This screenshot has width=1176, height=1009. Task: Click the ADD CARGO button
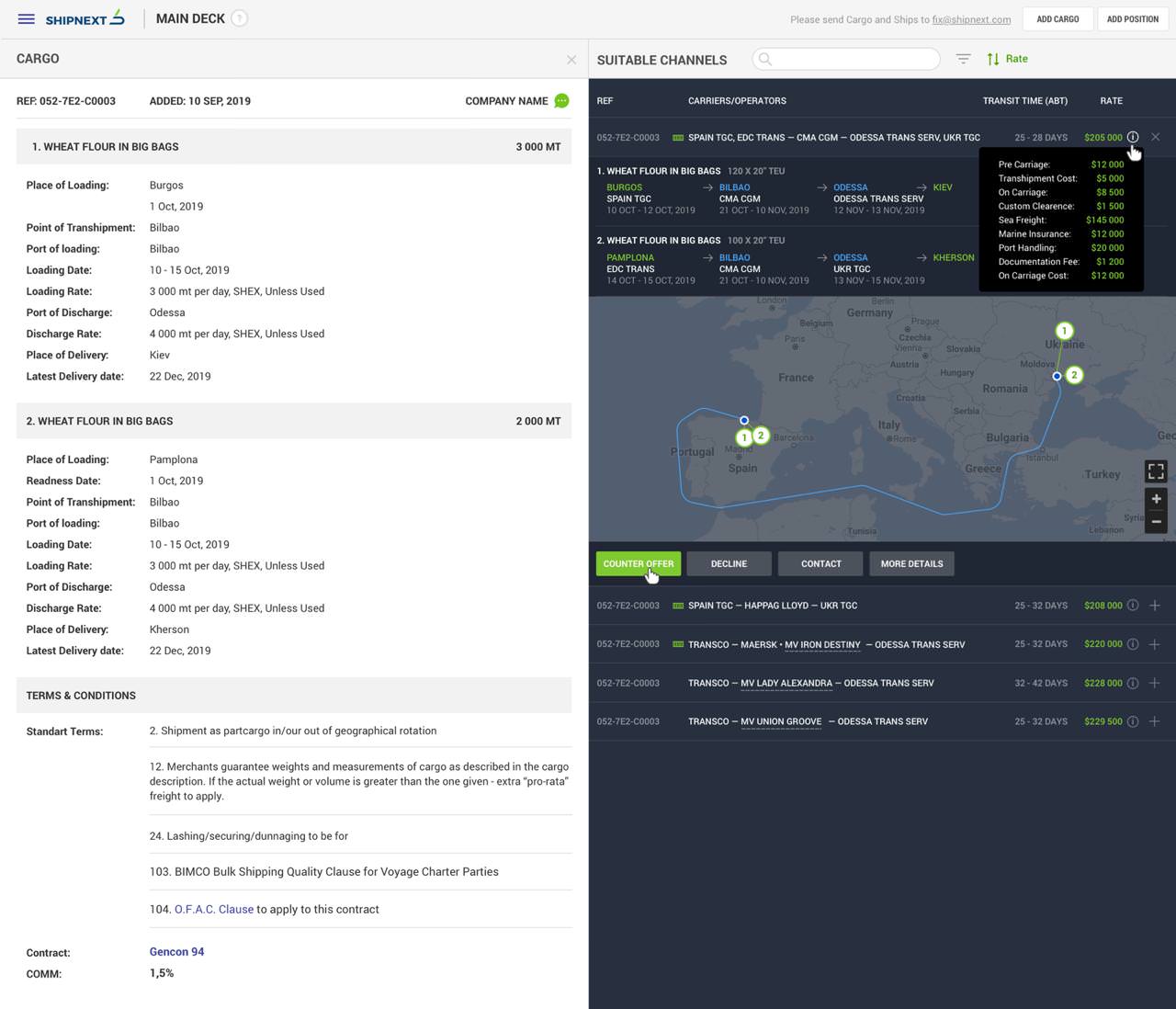1057,19
